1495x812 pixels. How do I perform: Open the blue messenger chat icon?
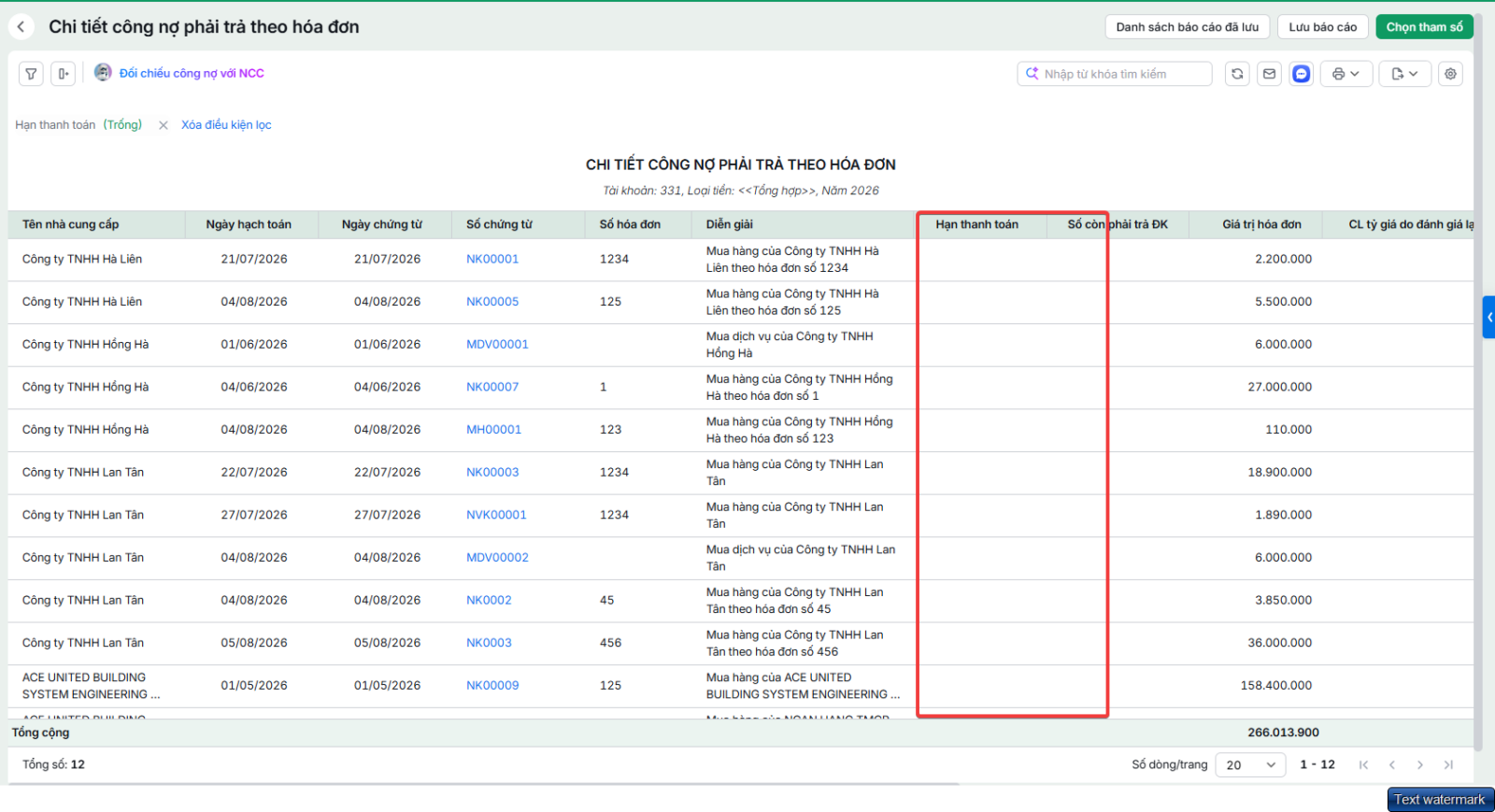click(1301, 74)
